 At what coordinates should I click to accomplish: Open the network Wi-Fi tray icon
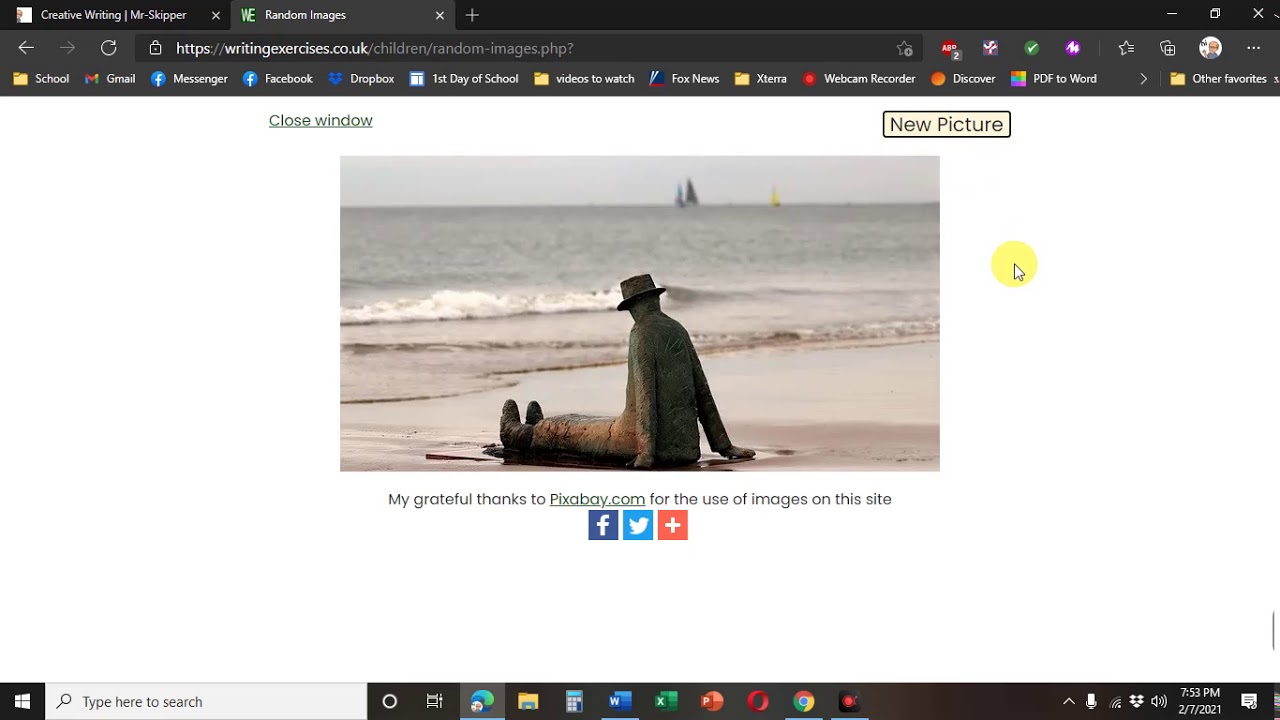pyautogui.click(x=1115, y=701)
